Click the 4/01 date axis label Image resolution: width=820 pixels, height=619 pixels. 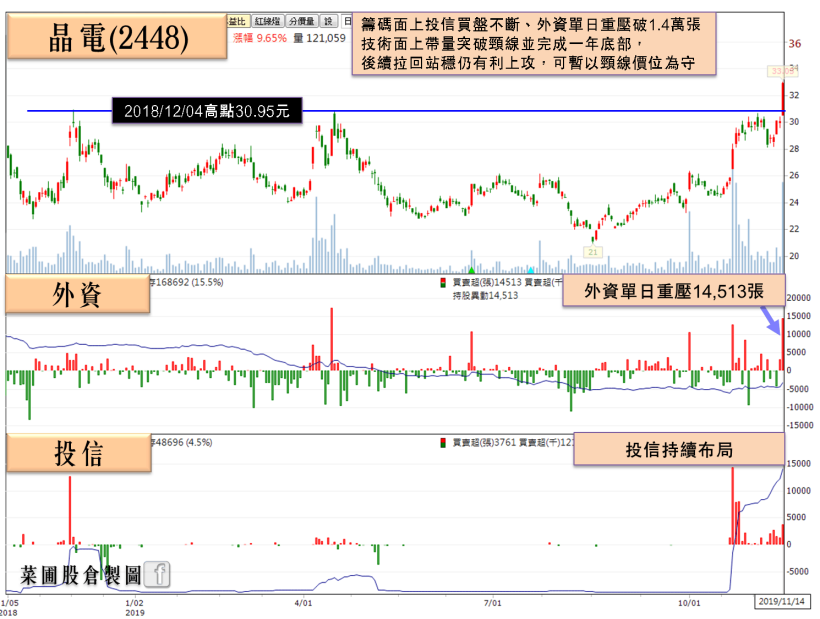(303, 603)
